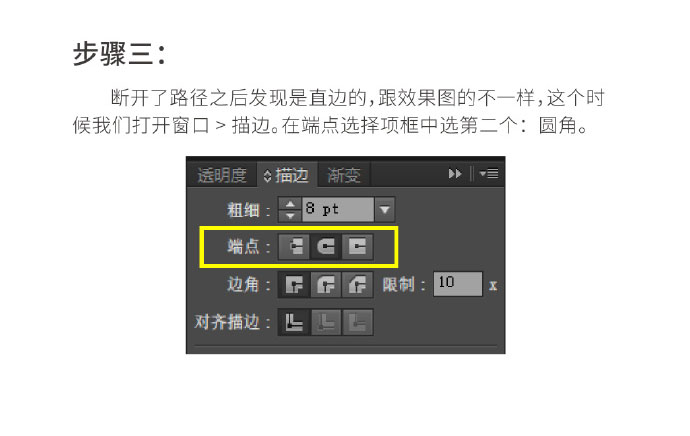Select the round cap endpoint icon
Image resolution: width=690 pixels, height=436 pixels.
click(x=326, y=246)
